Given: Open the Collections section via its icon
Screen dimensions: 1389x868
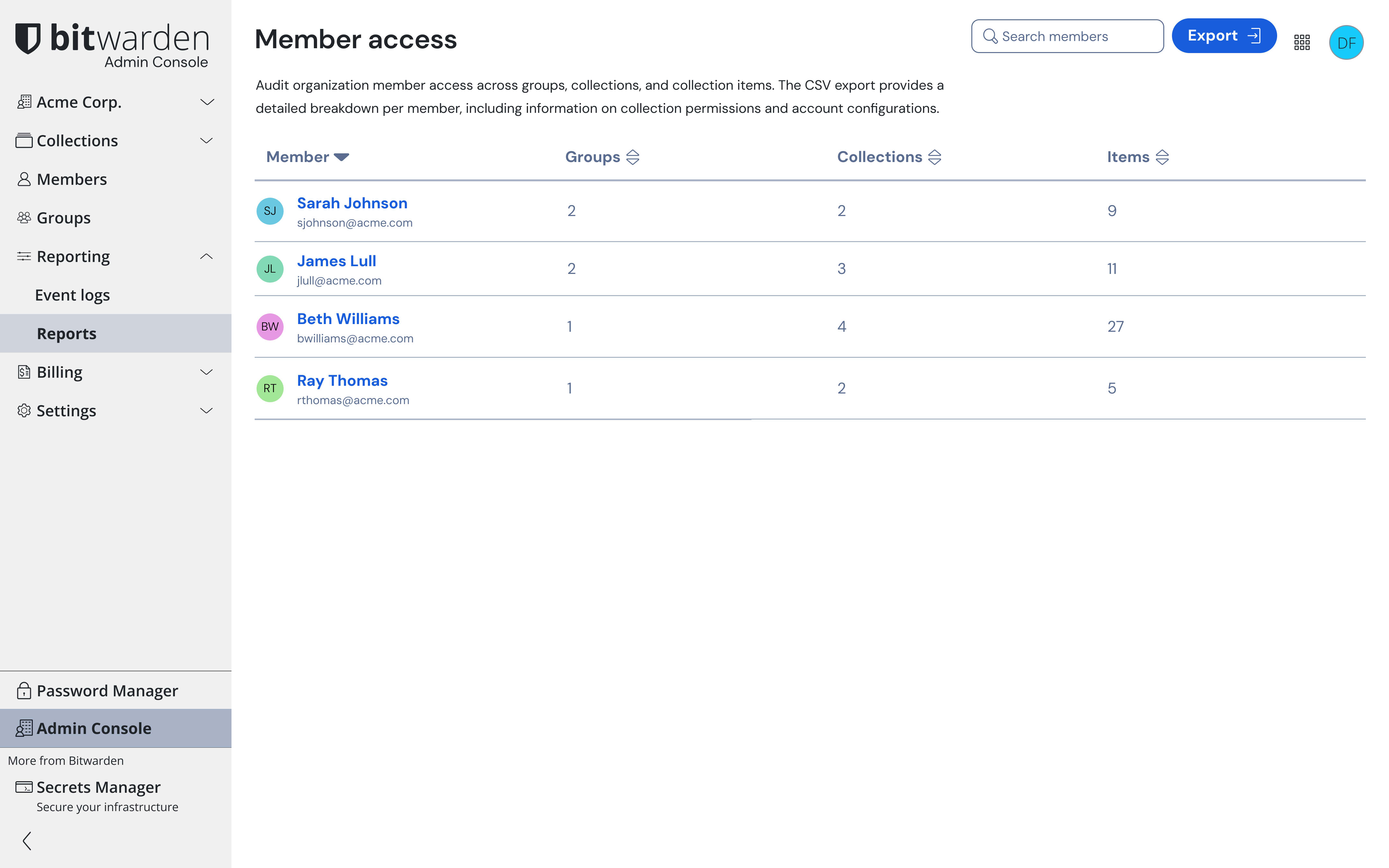Looking at the screenshot, I should click(23, 140).
